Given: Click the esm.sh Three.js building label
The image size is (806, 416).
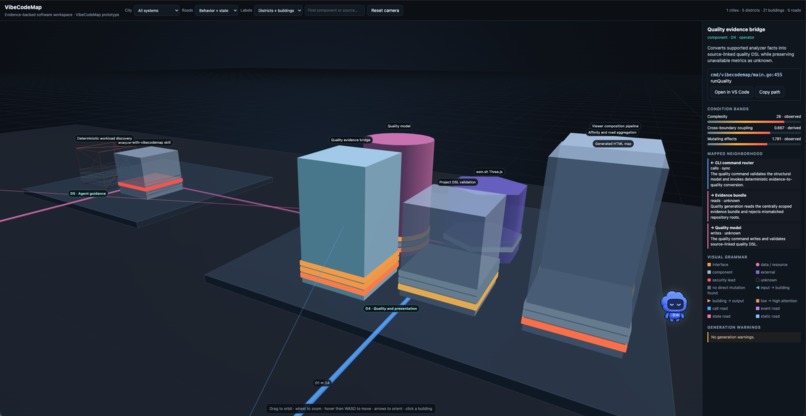Looking at the screenshot, I should [490, 172].
